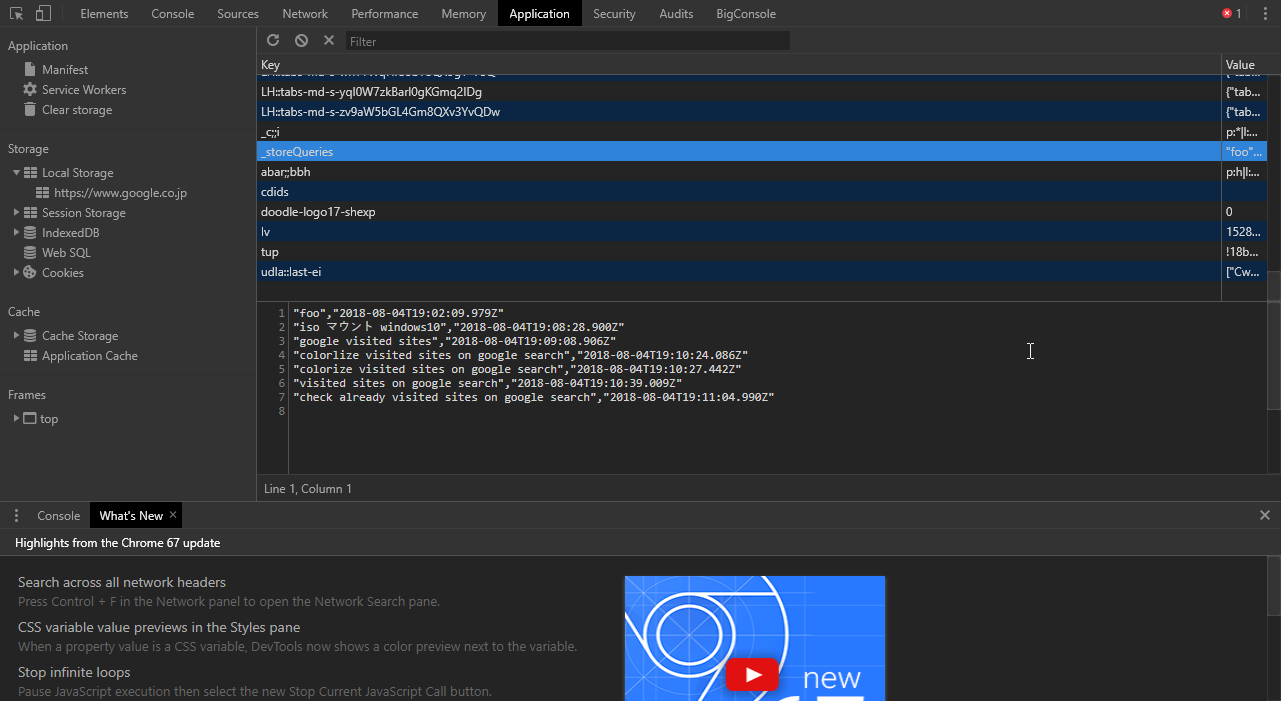Image resolution: width=1281 pixels, height=701 pixels.
Task: Click the inspect element picker icon
Action: (17, 13)
